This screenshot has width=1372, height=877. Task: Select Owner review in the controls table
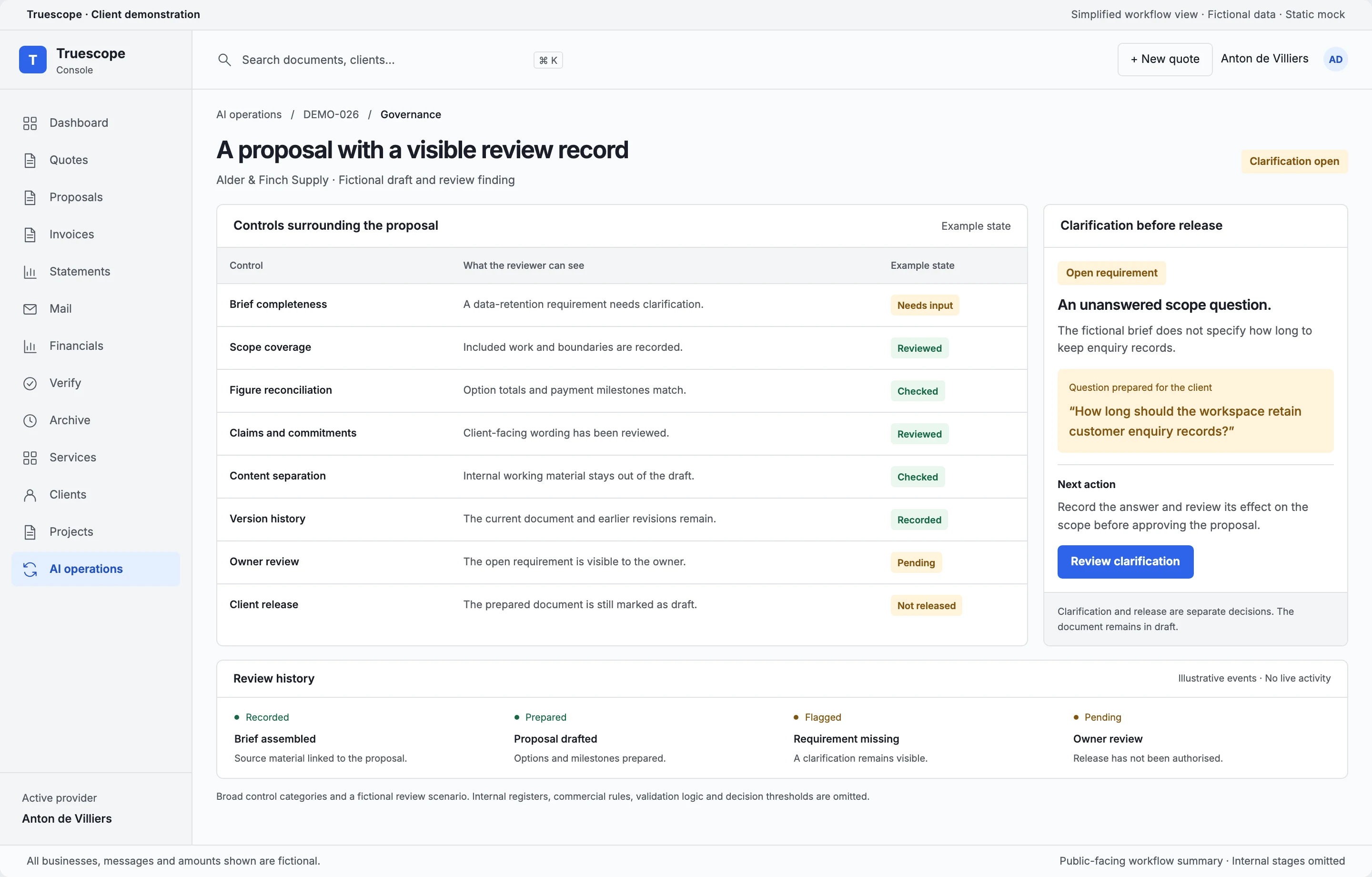click(622, 562)
